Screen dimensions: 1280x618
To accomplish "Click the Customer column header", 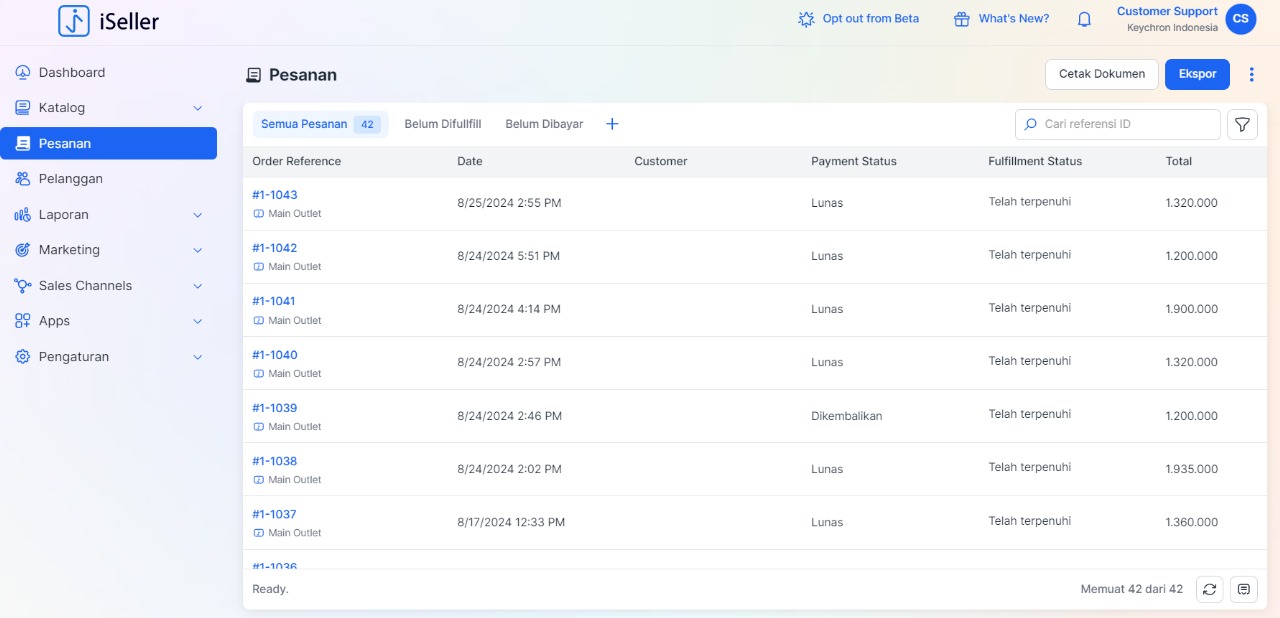I will click(661, 161).
